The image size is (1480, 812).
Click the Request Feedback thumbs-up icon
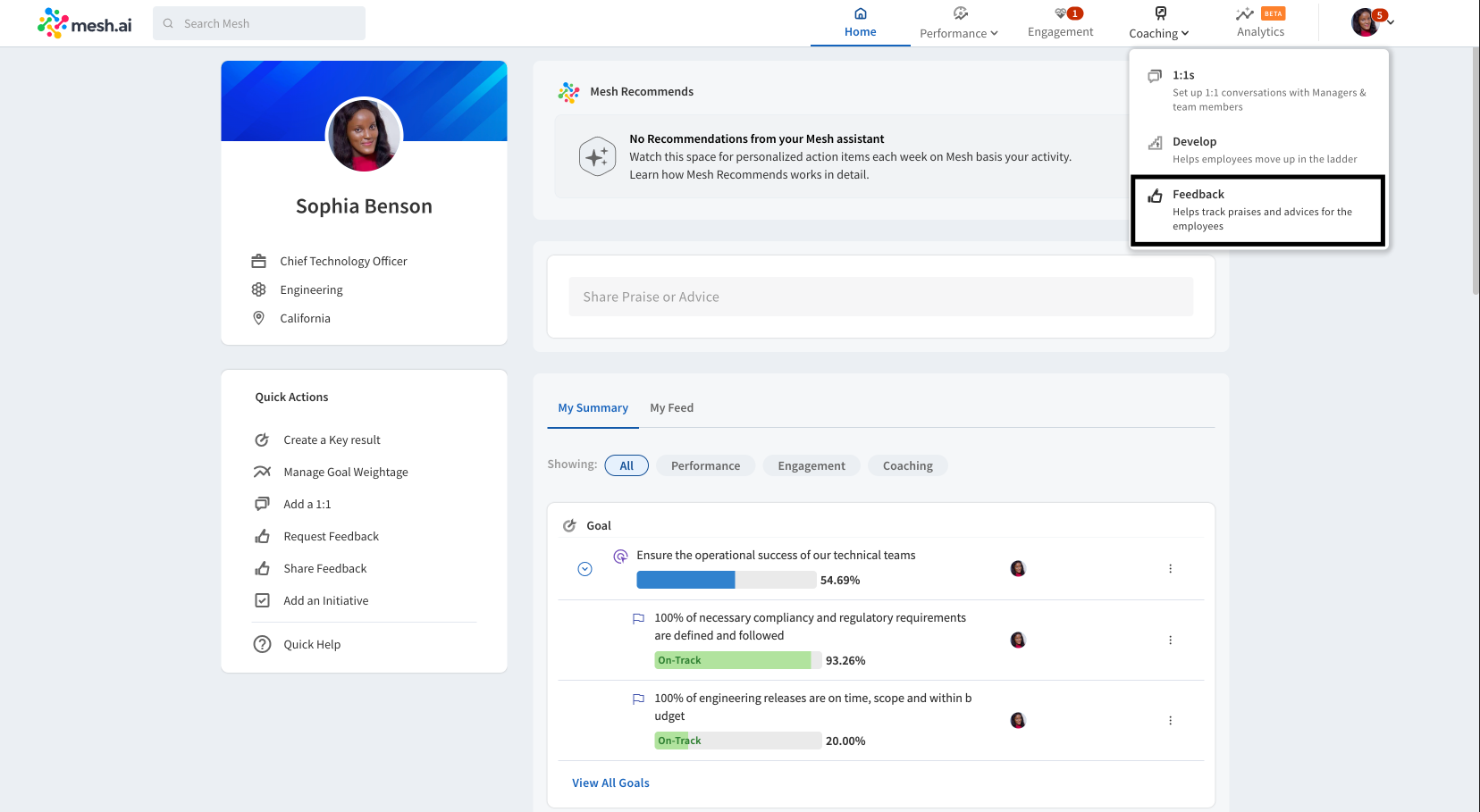click(x=262, y=536)
